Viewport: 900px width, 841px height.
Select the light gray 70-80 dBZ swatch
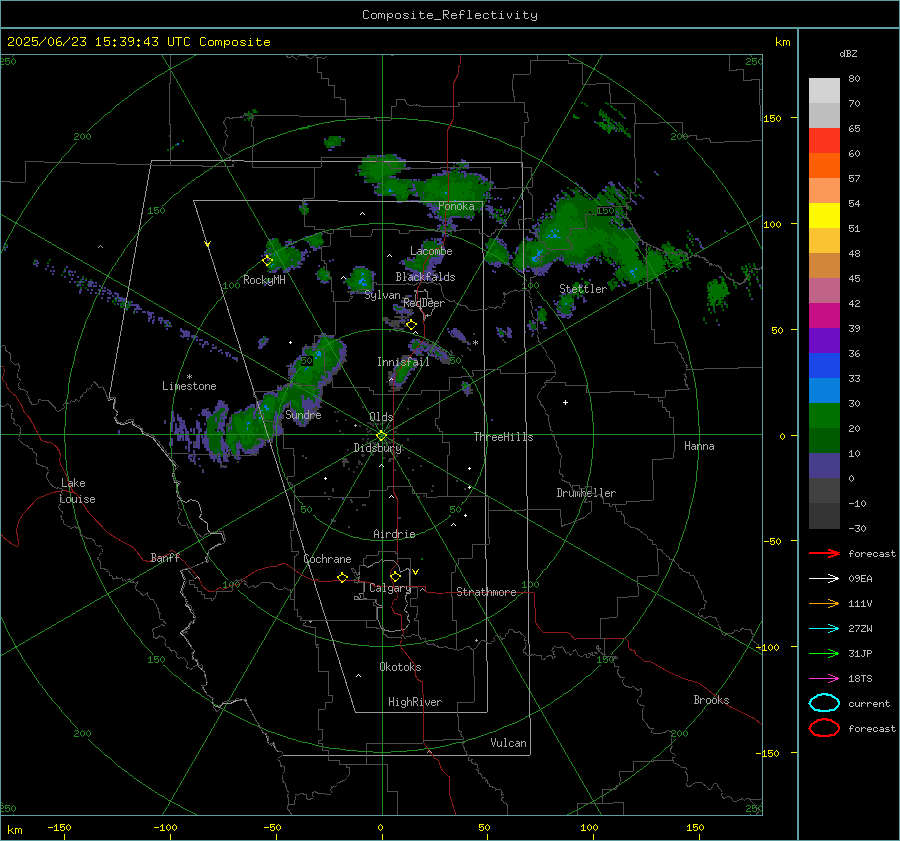tap(824, 91)
